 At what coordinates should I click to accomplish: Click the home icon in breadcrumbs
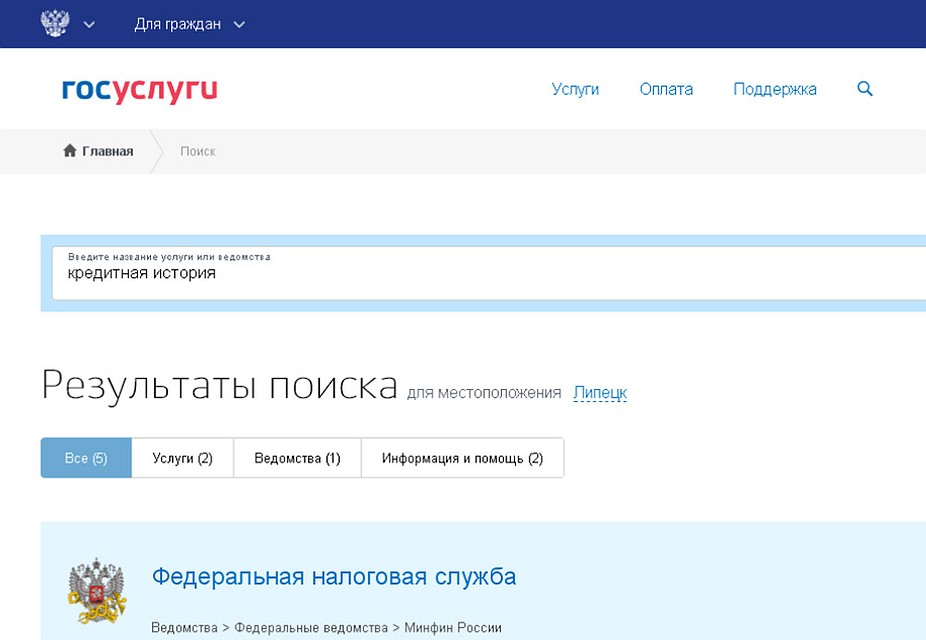click(70, 151)
